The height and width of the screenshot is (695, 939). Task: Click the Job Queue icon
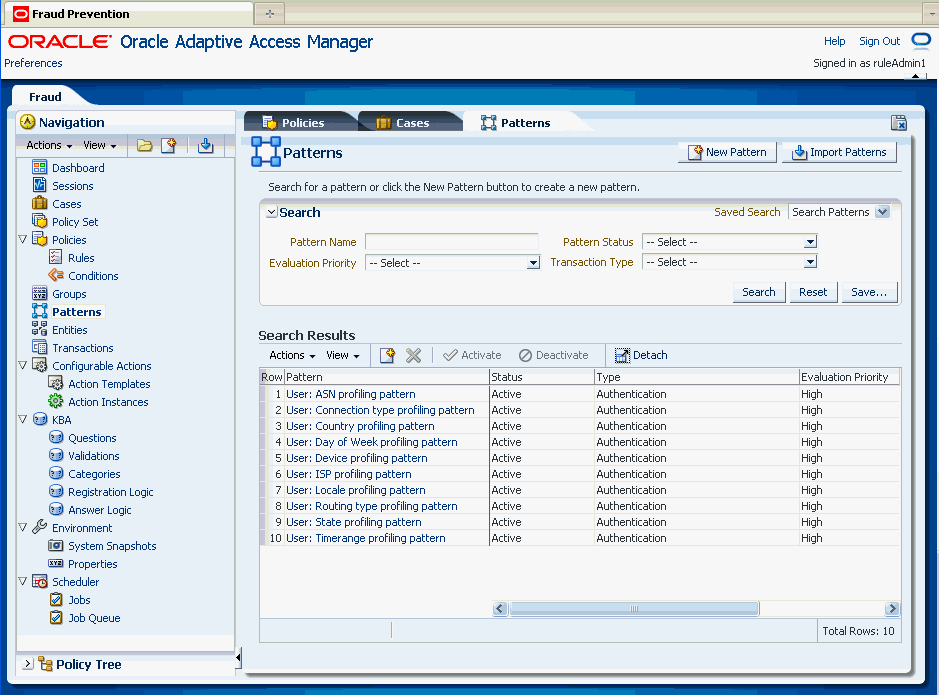pos(56,617)
